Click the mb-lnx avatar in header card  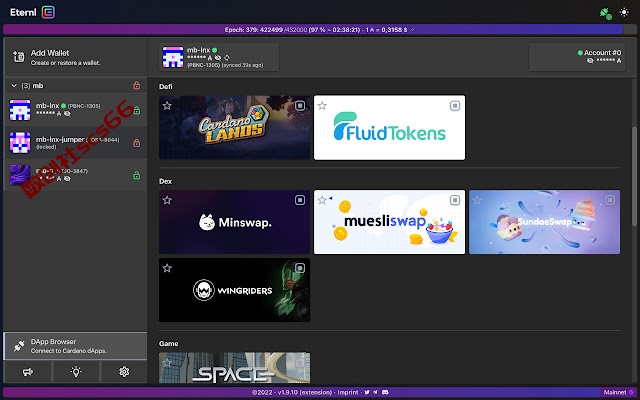pyautogui.click(x=173, y=57)
